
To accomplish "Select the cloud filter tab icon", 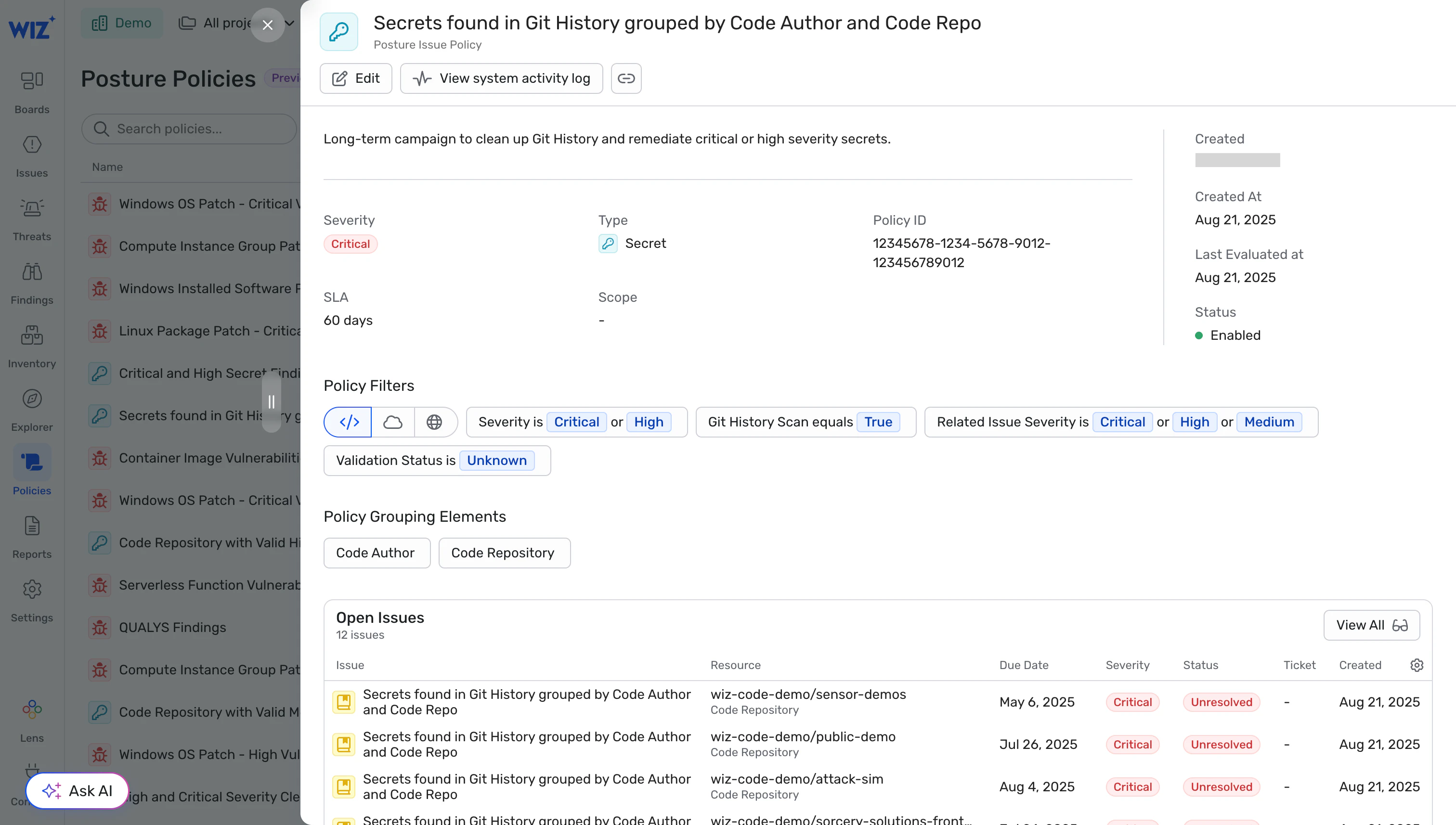I will click(393, 422).
